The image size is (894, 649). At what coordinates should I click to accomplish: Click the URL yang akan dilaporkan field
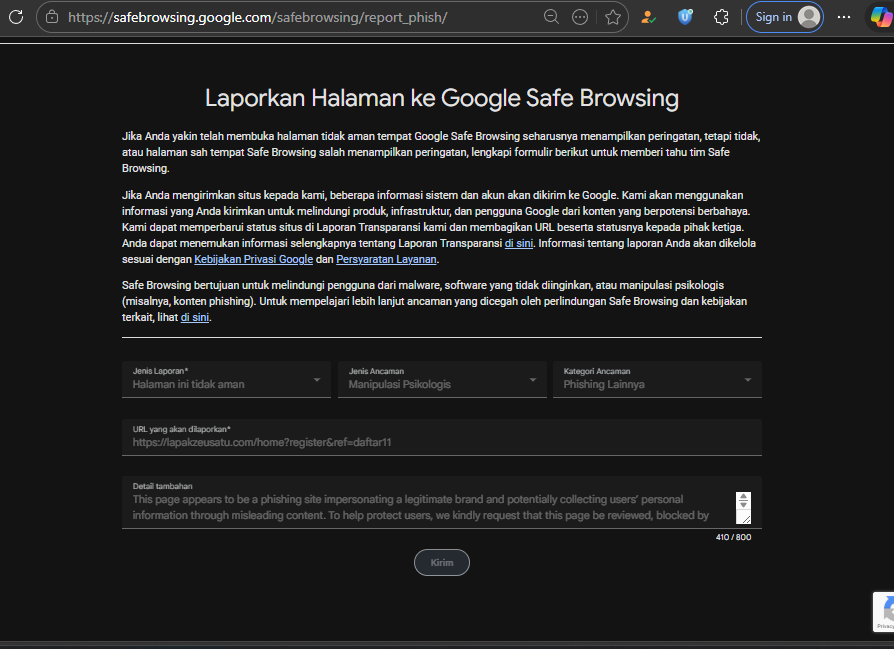(x=442, y=437)
